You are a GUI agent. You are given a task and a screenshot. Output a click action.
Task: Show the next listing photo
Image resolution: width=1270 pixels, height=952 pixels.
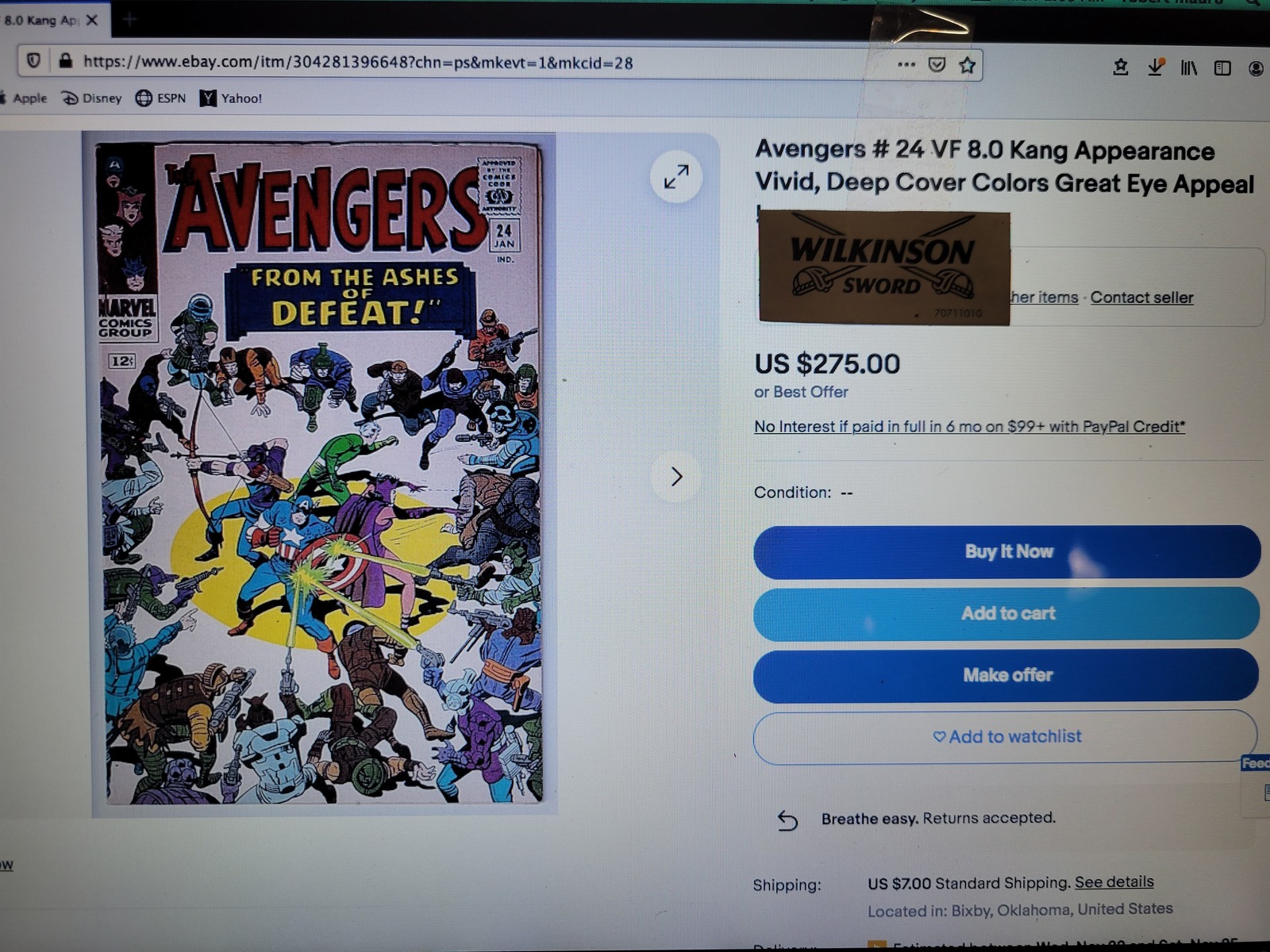pos(676,476)
